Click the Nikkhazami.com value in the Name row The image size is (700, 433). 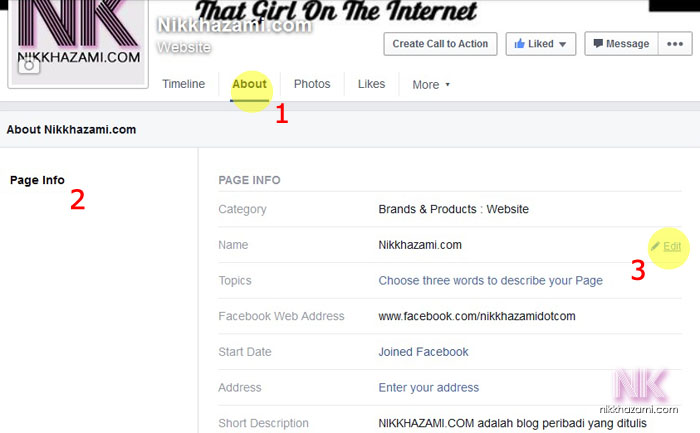[x=420, y=245]
